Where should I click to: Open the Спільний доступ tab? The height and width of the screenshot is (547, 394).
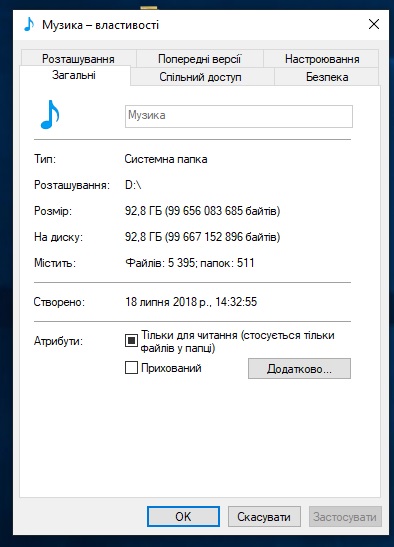(x=200, y=77)
